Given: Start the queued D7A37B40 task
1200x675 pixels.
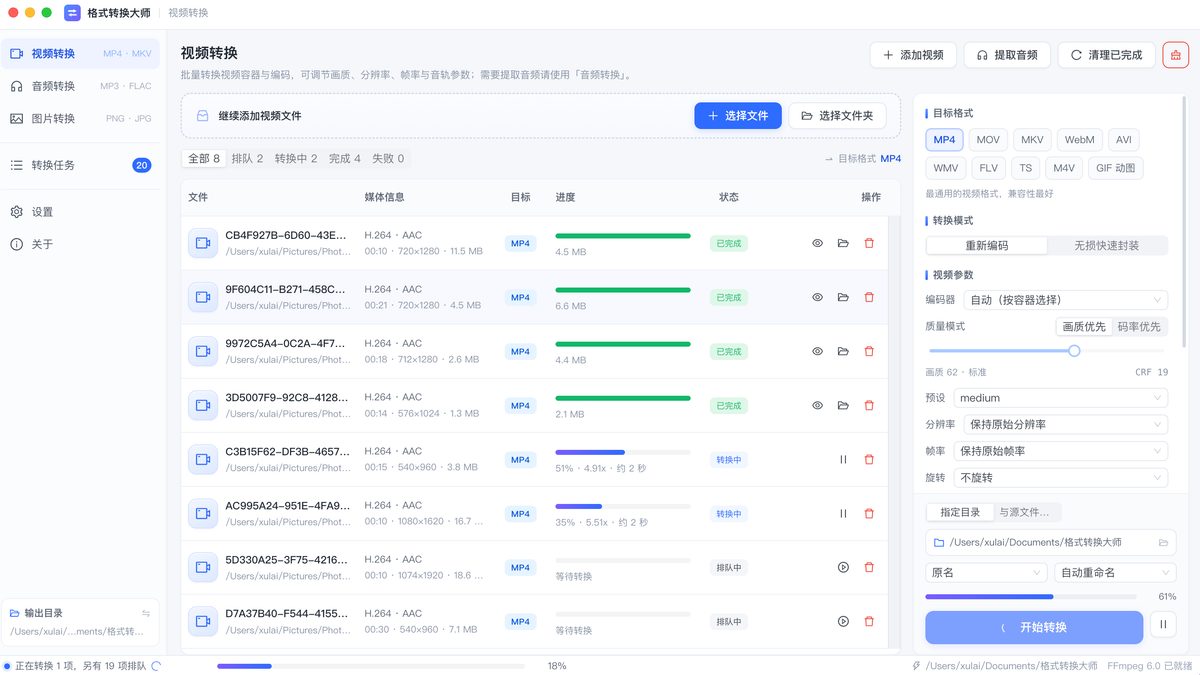Looking at the screenshot, I should [843, 621].
